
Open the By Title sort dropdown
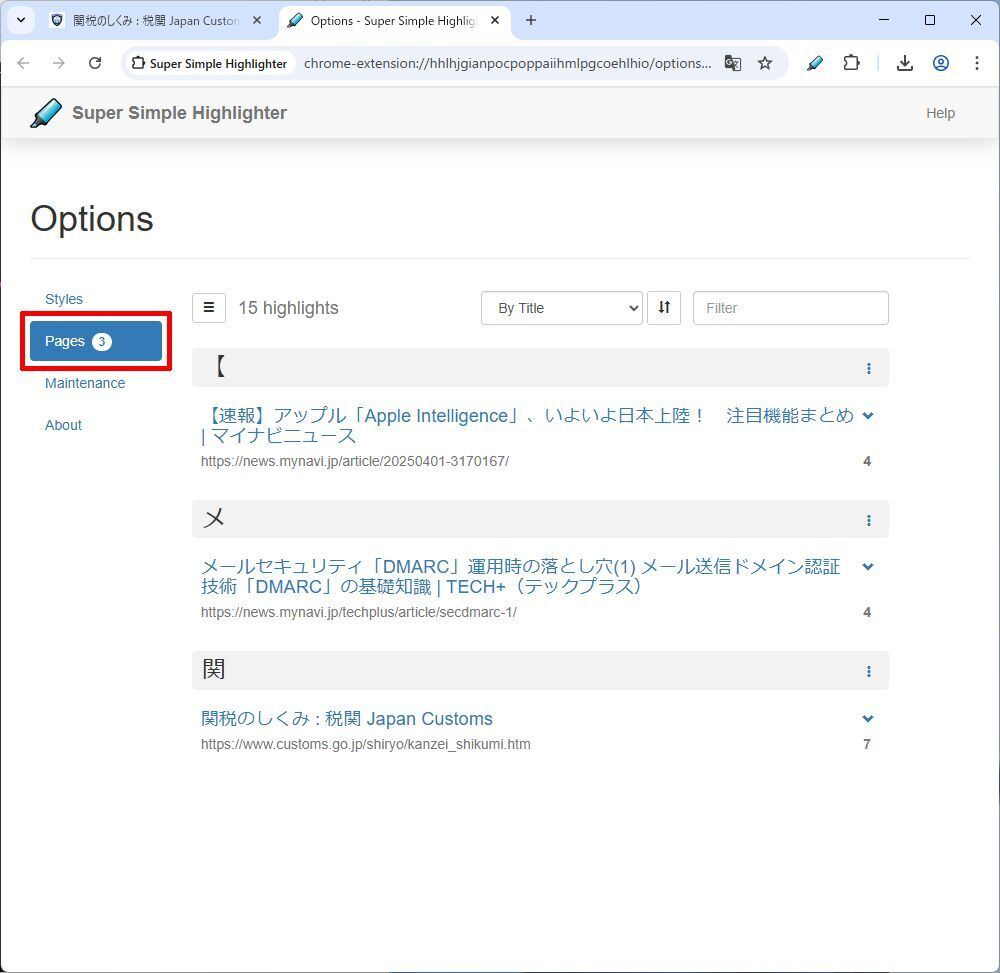tap(561, 308)
